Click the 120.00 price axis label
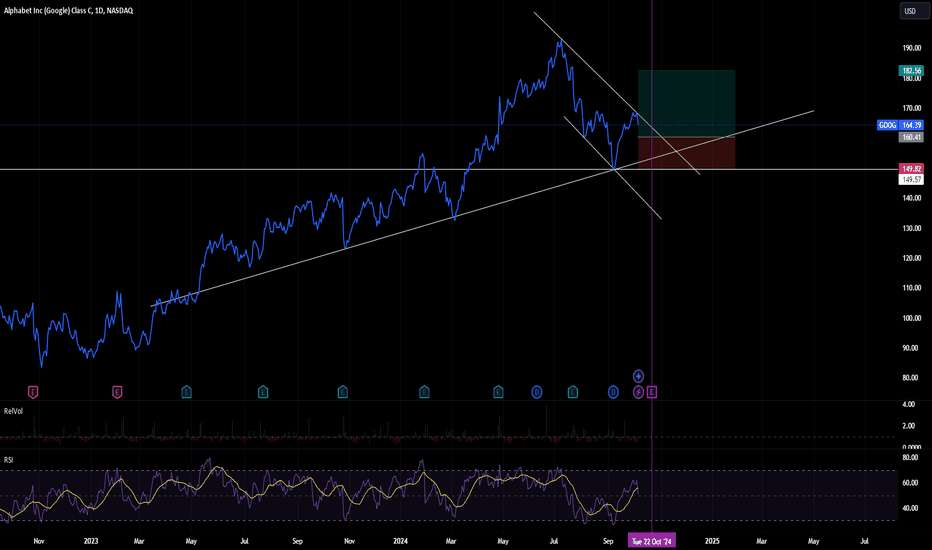 tap(911, 258)
